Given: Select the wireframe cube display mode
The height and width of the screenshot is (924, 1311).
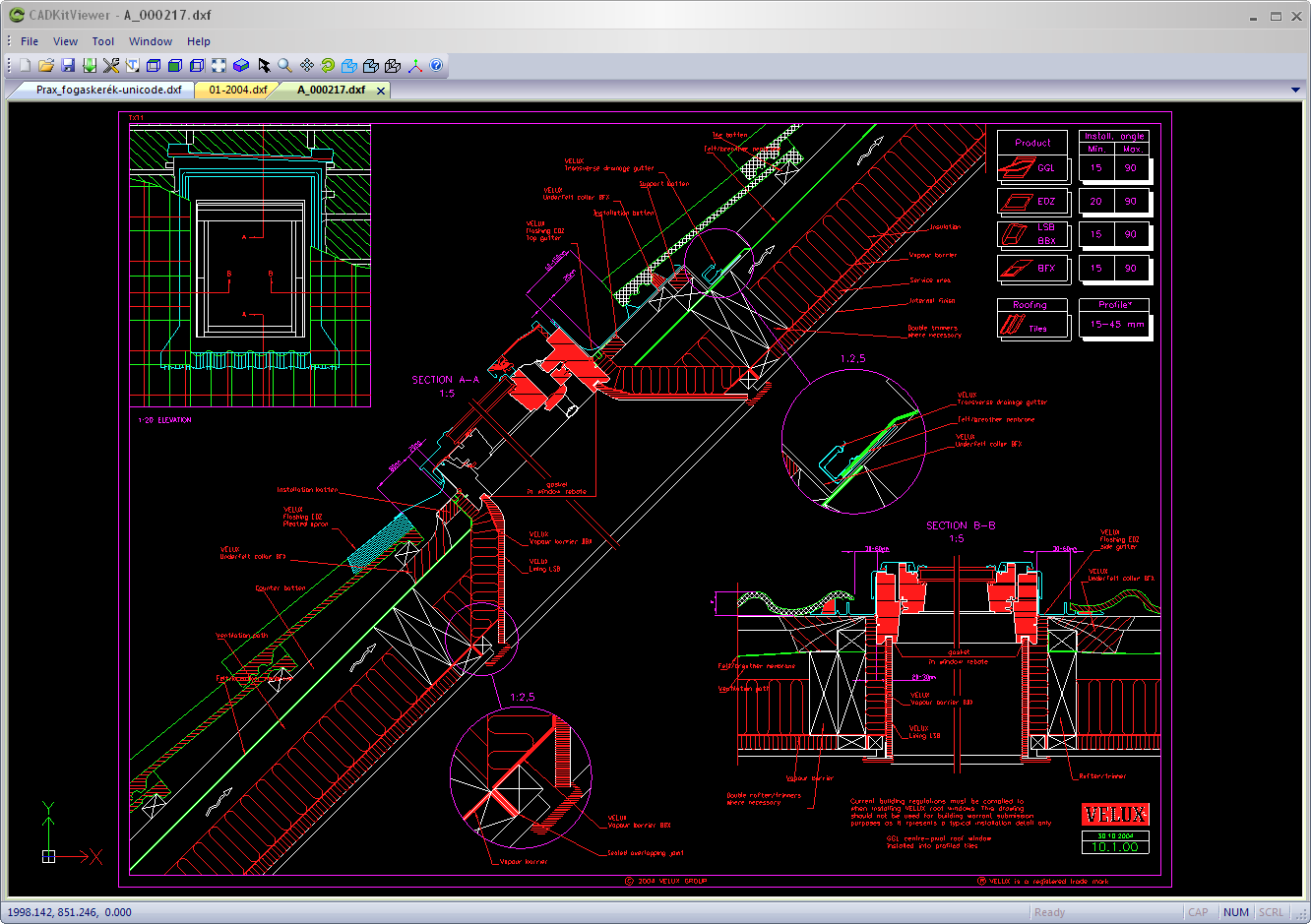Looking at the screenshot, I should [155, 65].
